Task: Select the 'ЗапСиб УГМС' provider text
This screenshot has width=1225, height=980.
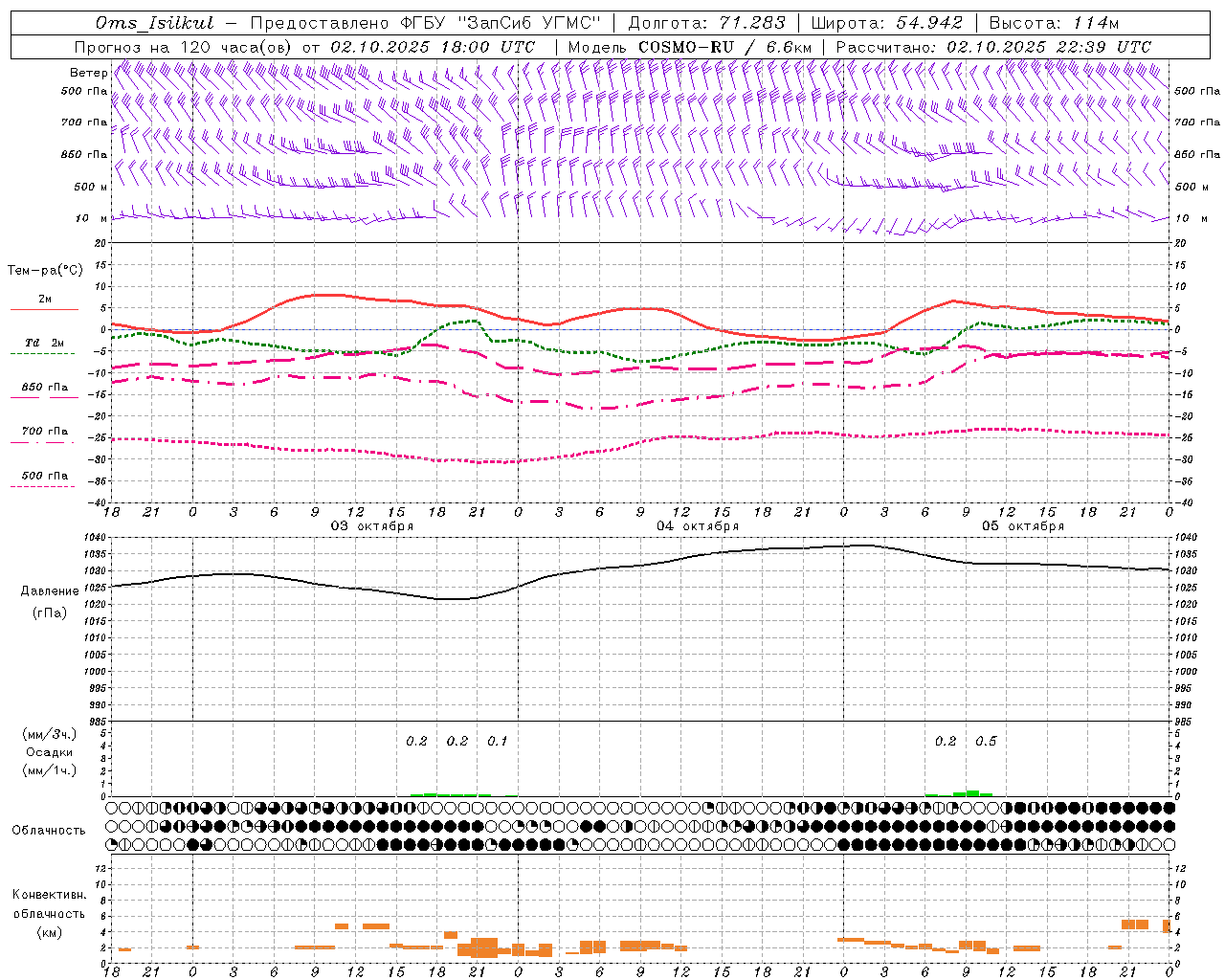Action: click(530, 23)
